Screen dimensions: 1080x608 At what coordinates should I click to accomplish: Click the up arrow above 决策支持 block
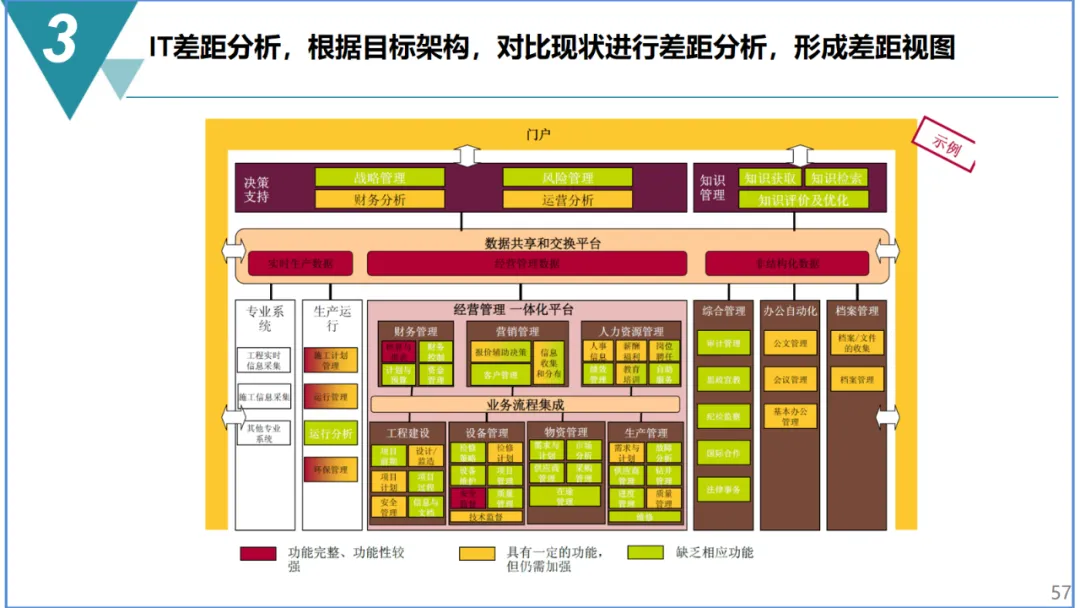tap(467, 153)
